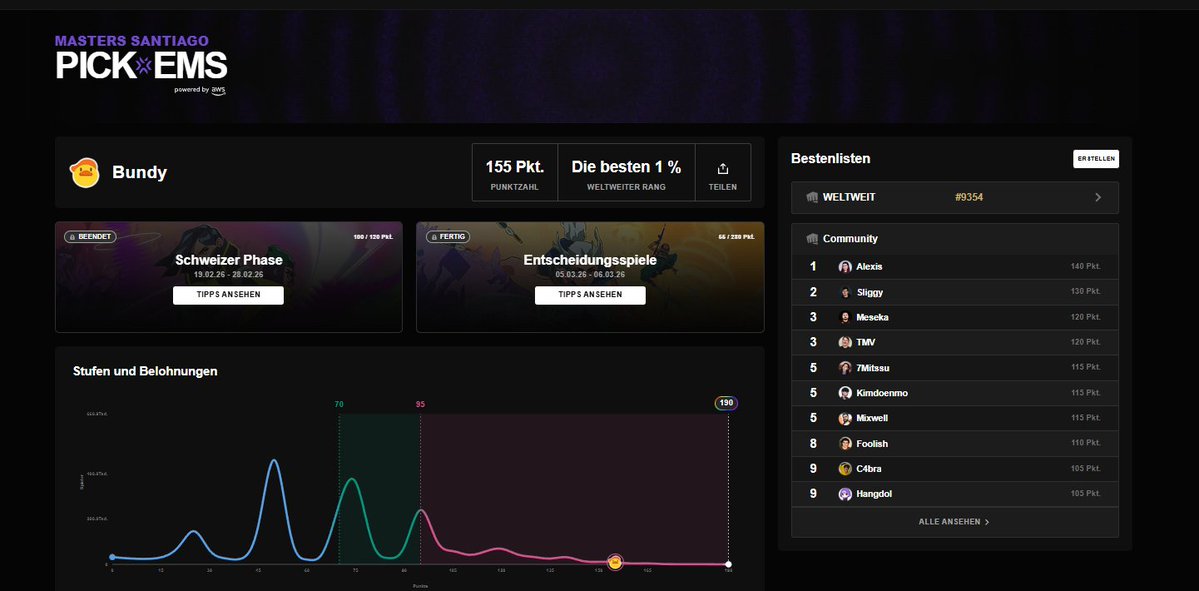Select the Meseka name in leaderboard
Screen dimensions: 1199x591
tap(872, 317)
